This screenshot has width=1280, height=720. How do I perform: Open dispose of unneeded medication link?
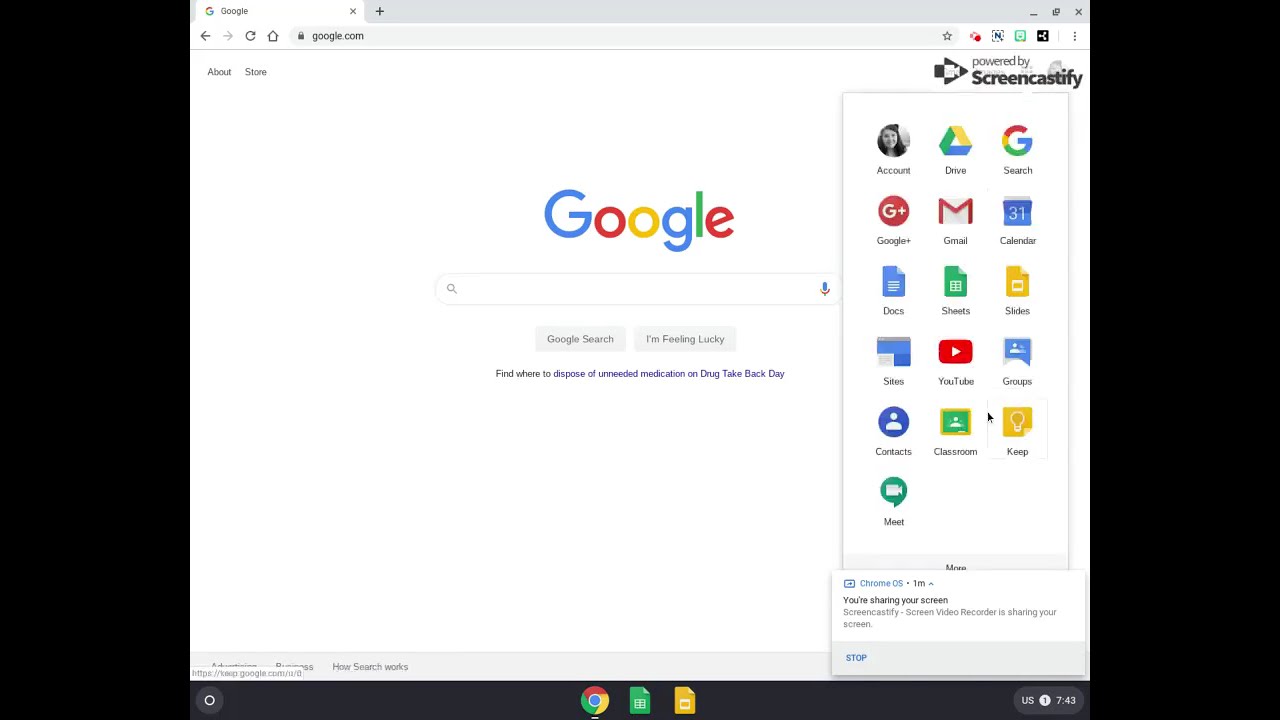click(669, 374)
